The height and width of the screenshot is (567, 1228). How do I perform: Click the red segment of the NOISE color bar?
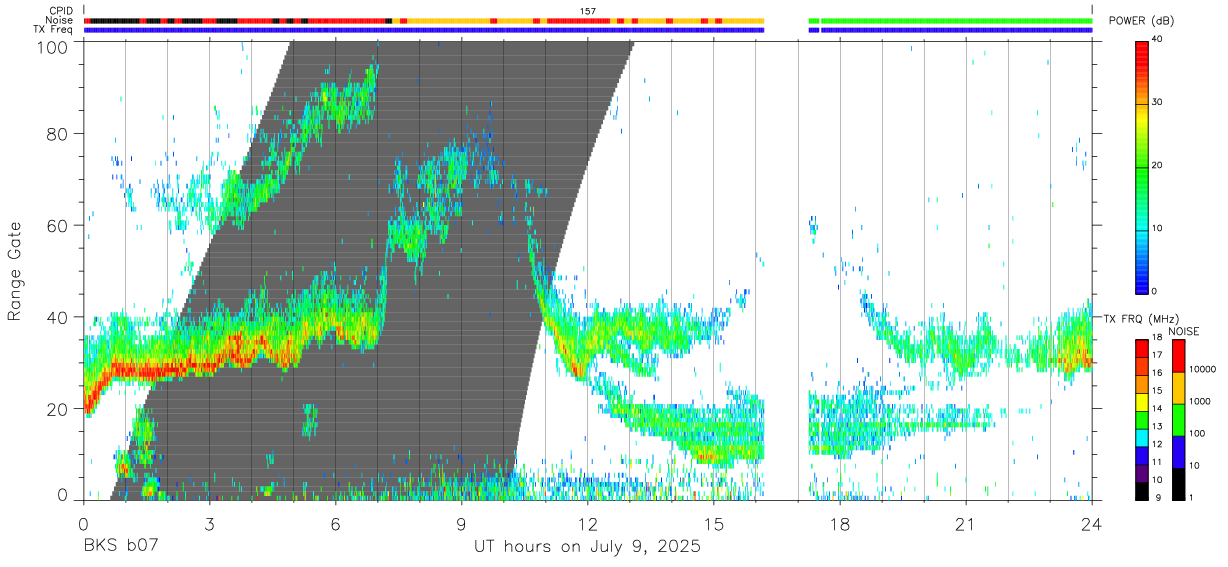tap(1178, 355)
